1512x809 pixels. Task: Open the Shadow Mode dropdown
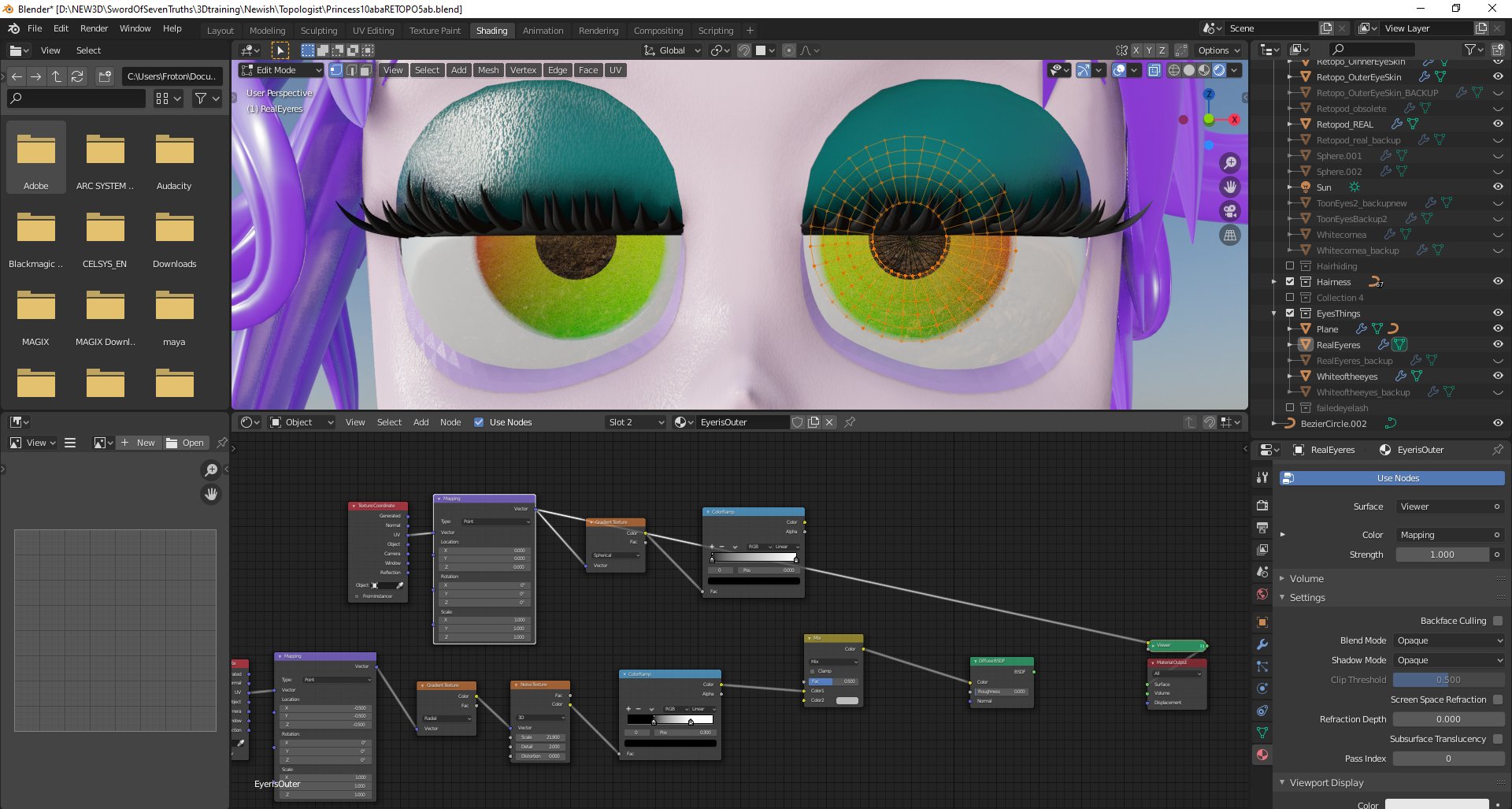(x=1449, y=660)
